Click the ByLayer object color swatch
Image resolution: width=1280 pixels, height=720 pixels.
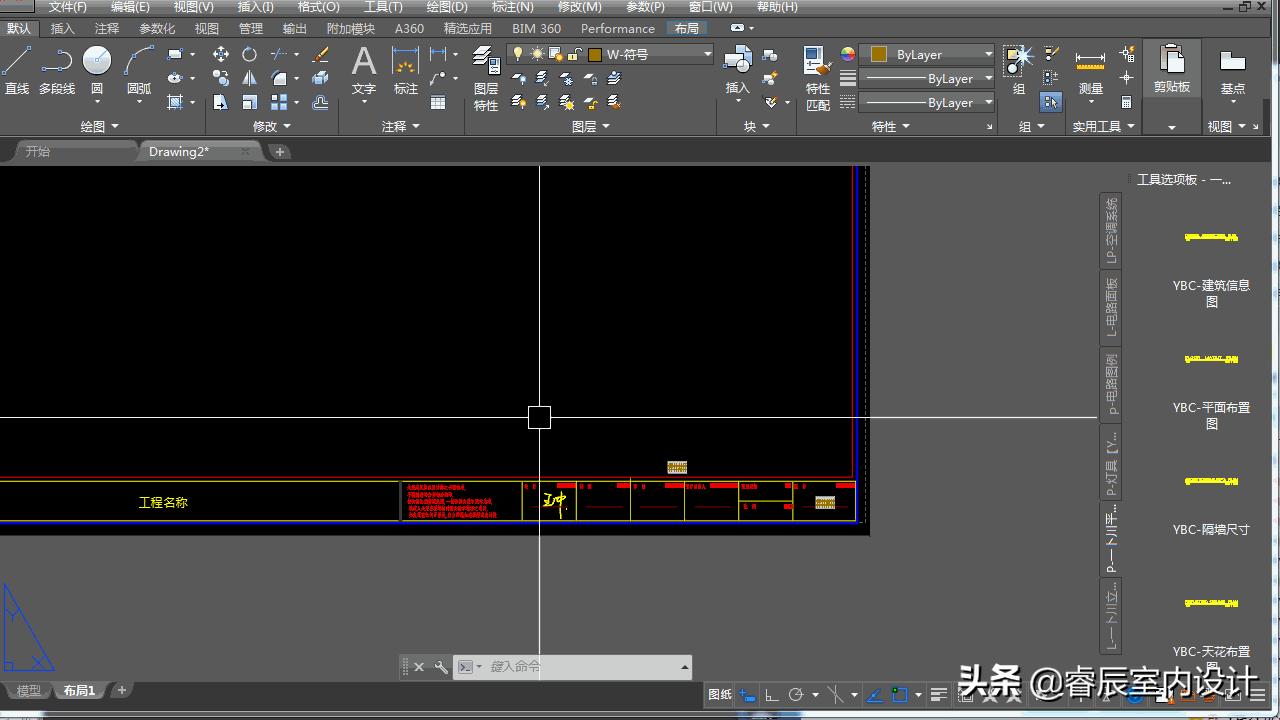(x=879, y=54)
